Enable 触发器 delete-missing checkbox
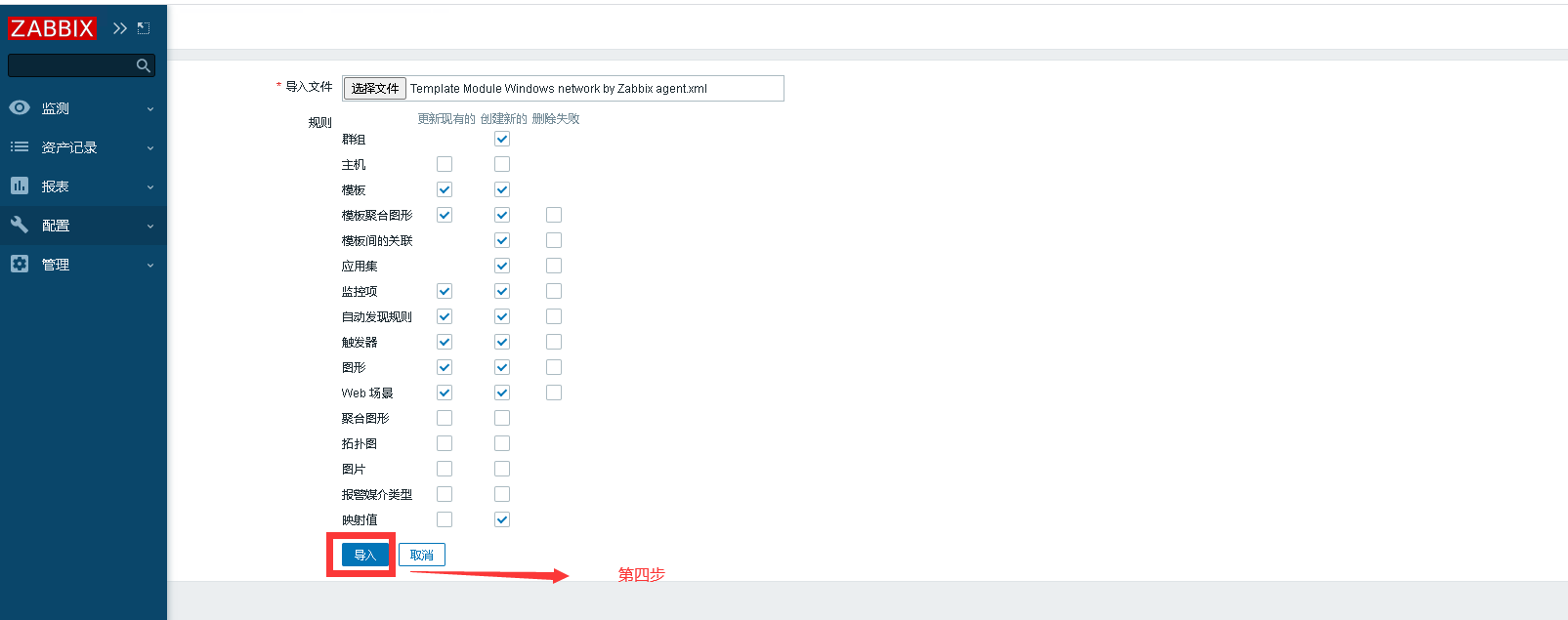The image size is (1568, 620). point(554,342)
